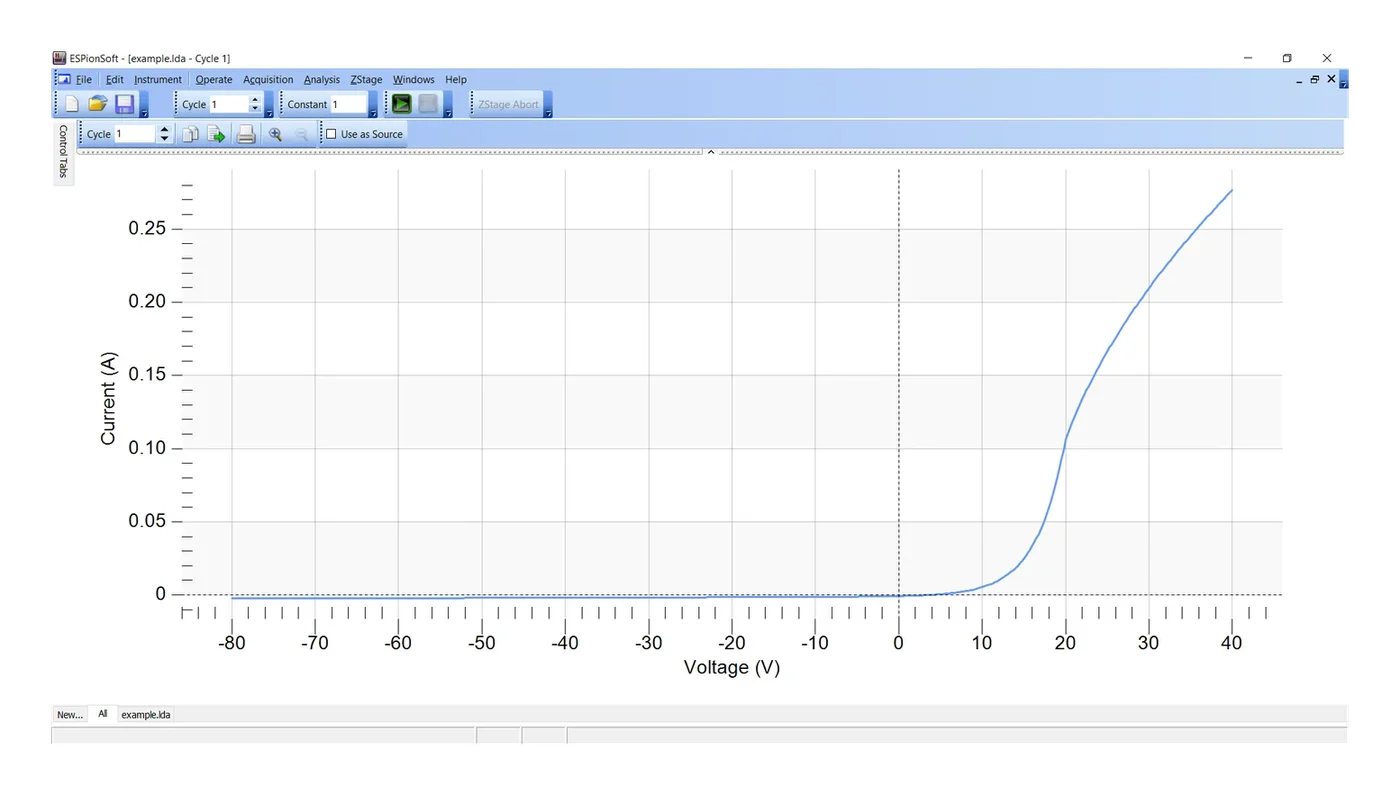The height and width of the screenshot is (795, 1400).
Task: Open the Analysis menu
Action: tap(322, 80)
